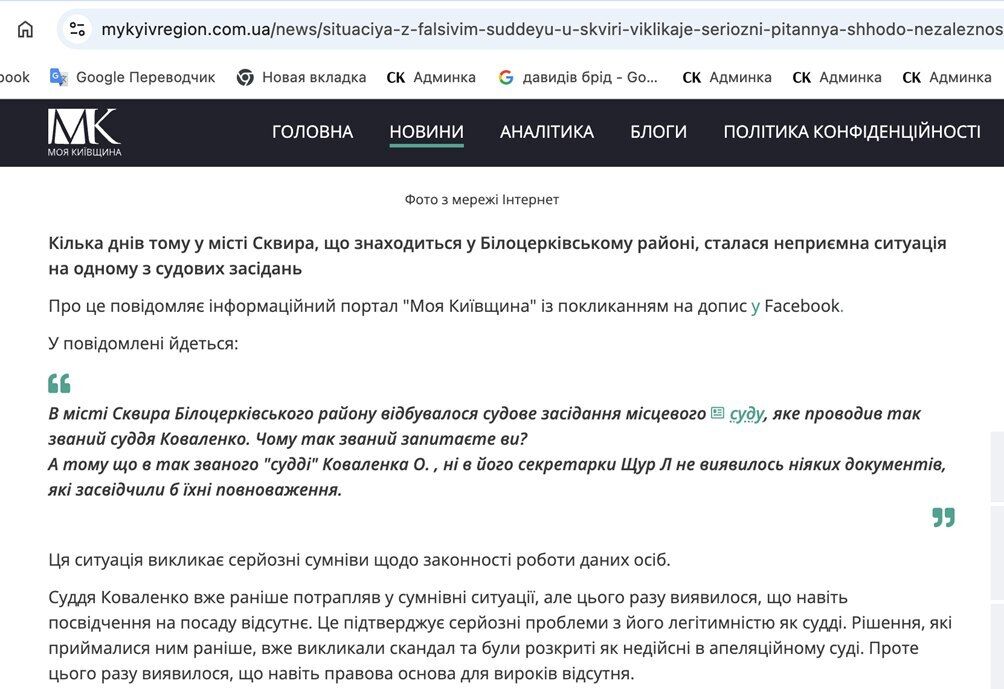
Task: Open site information icon in address bar
Action: (x=77, y=29)
